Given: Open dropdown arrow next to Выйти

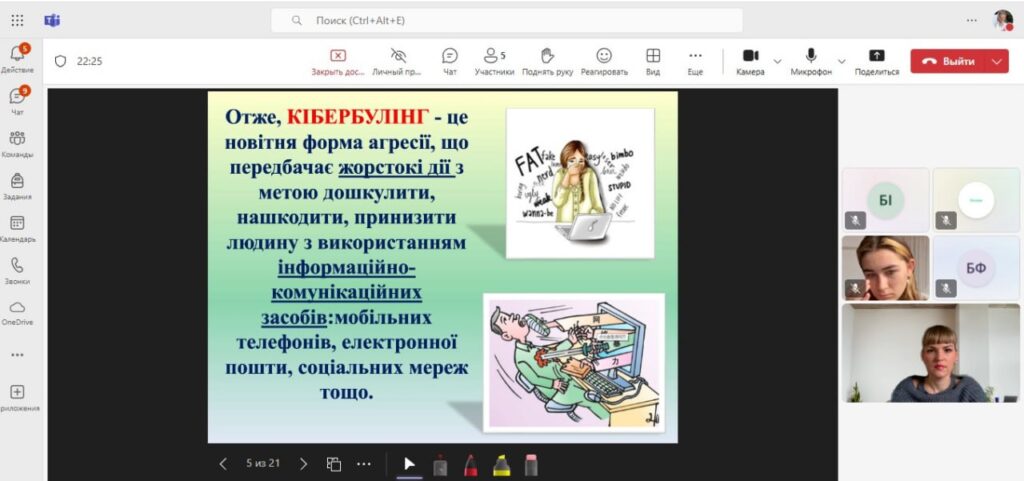Looking at the screenshot, I should (996, 61).
